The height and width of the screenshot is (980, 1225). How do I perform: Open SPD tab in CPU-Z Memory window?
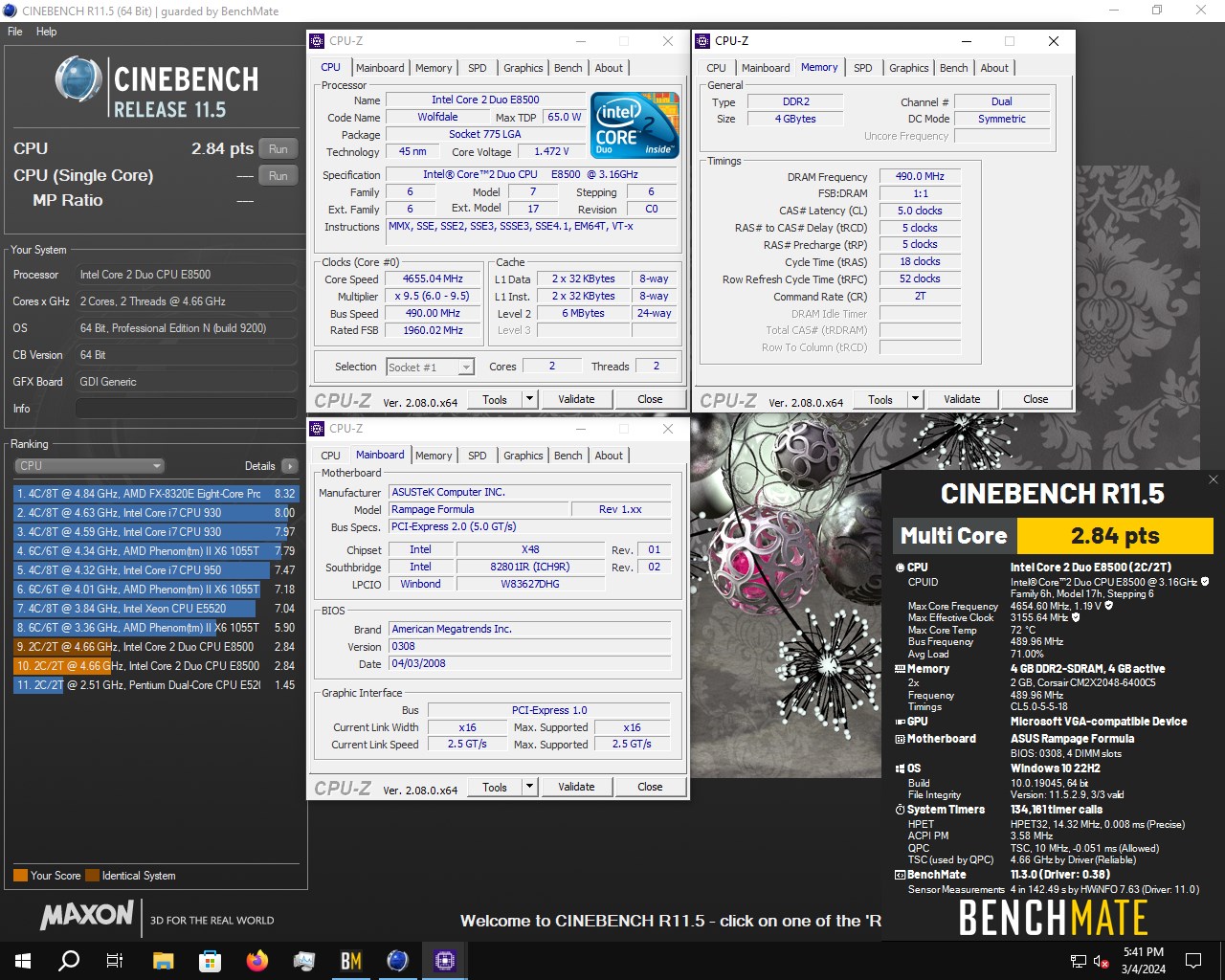click(x=862, y=68)
